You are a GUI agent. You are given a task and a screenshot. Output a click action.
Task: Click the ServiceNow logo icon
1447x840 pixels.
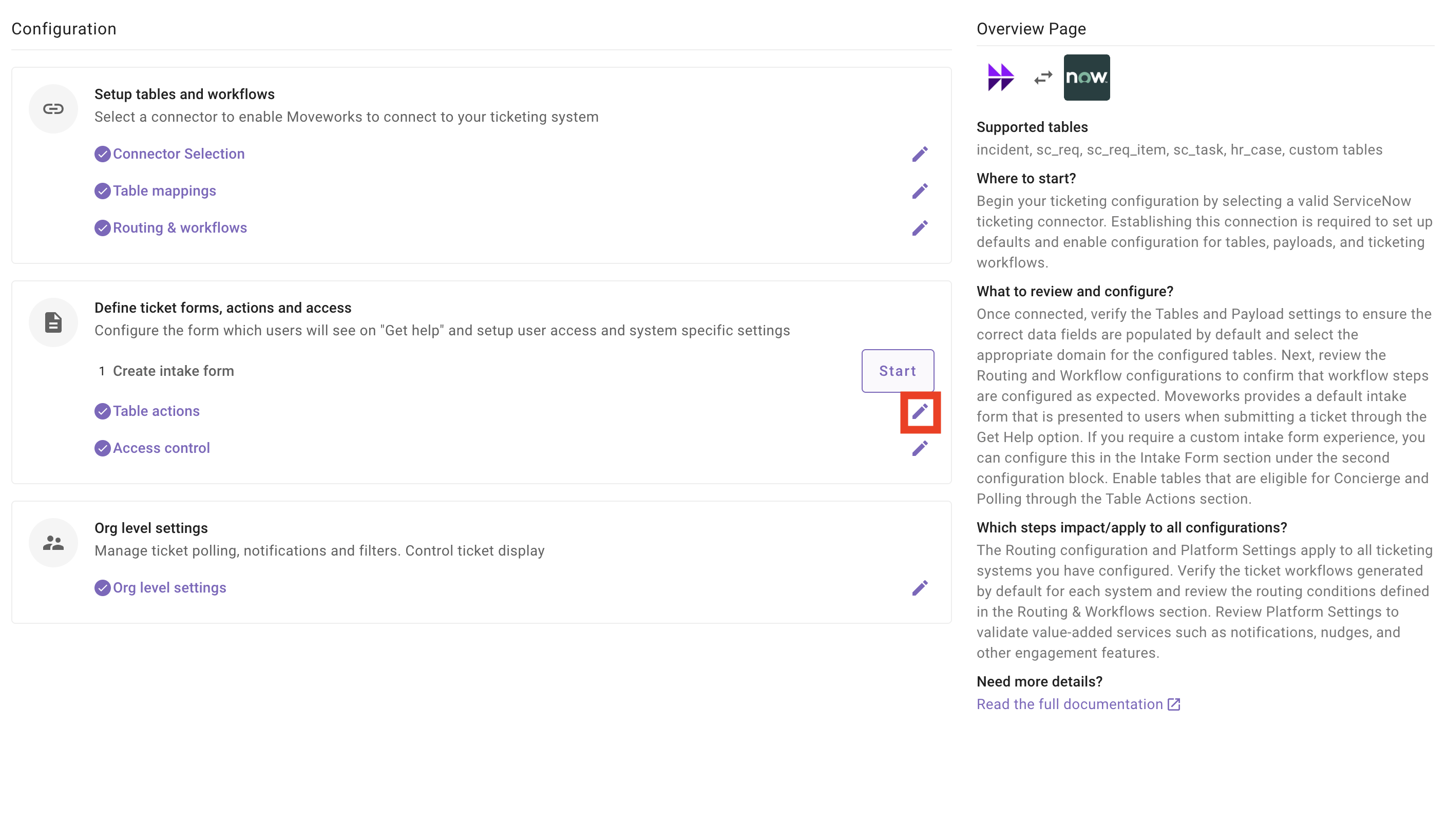tap(1087, 78)
